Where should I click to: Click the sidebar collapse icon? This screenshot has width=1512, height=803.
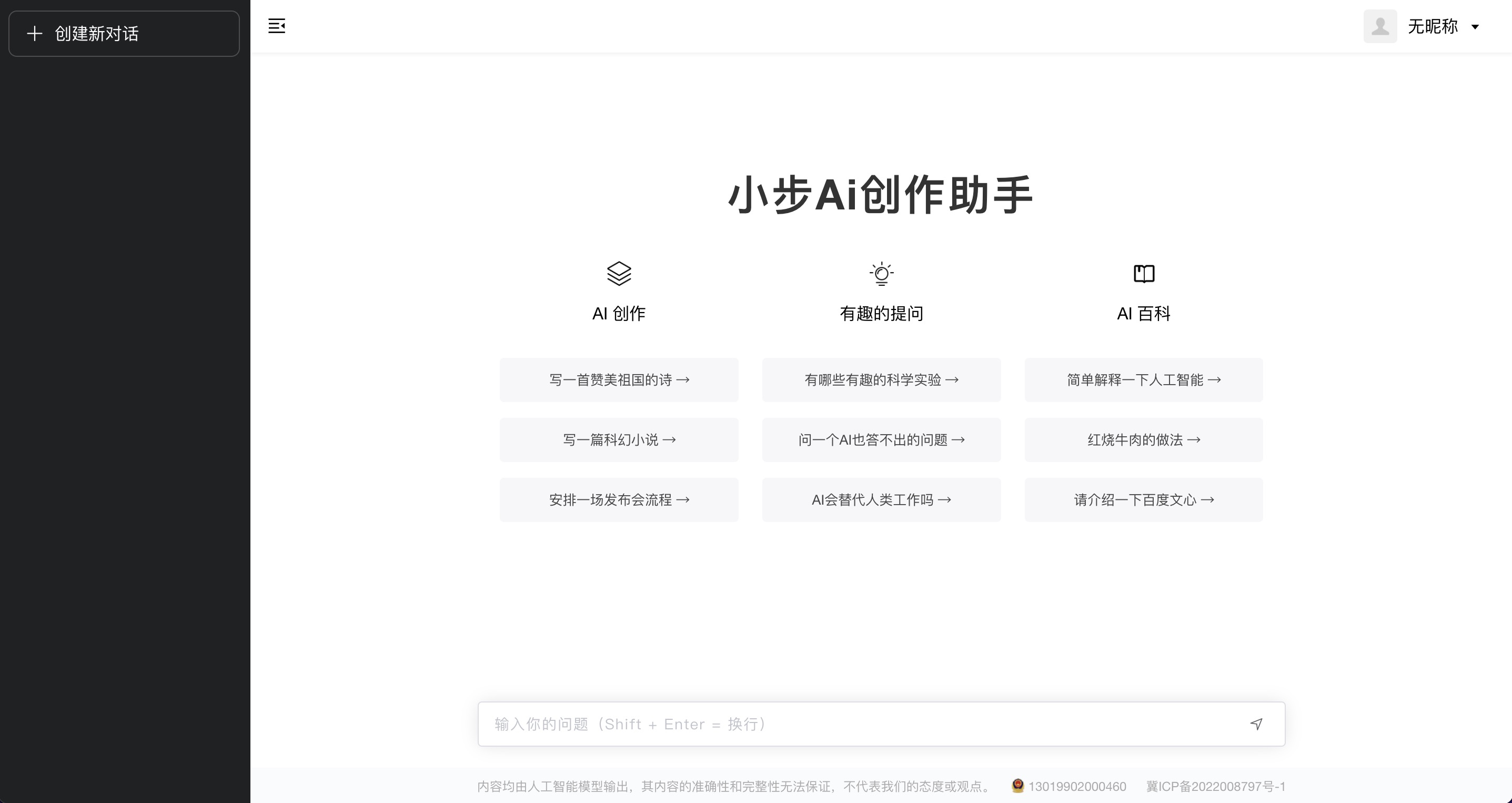(x=276, y=26)
